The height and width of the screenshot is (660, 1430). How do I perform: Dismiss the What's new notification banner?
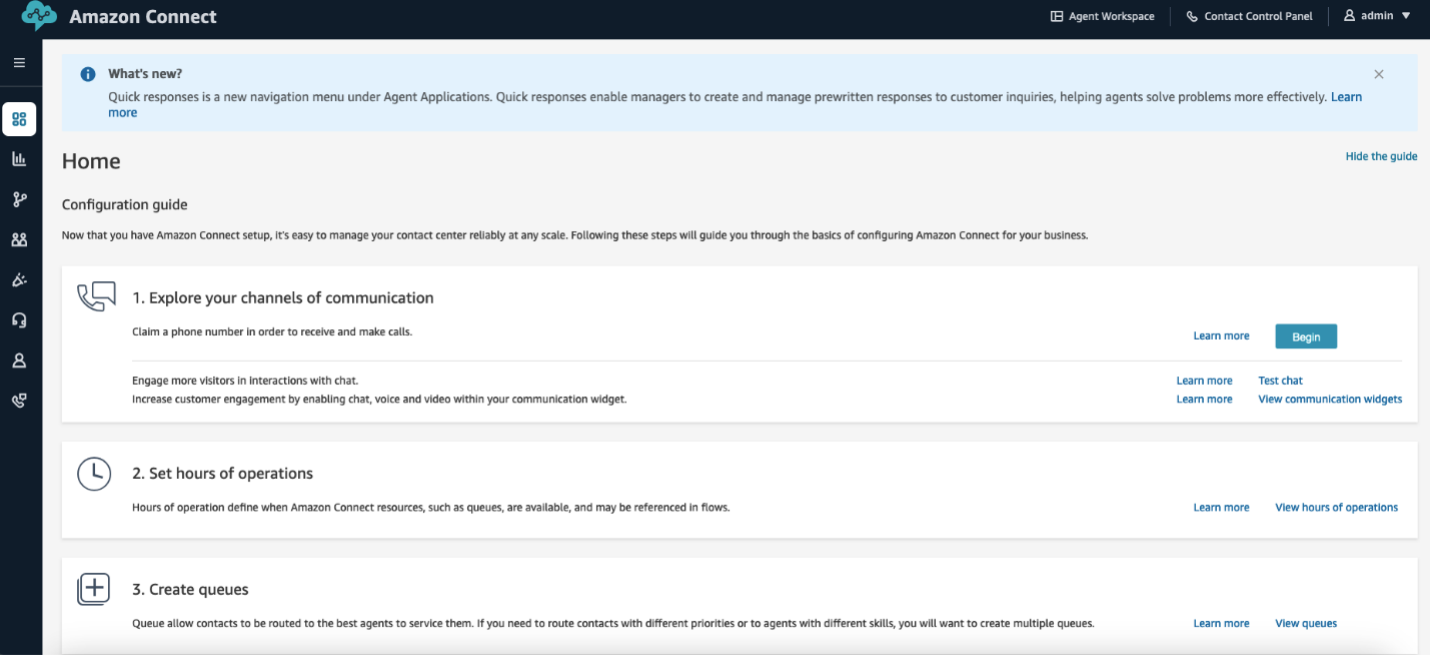[x=1378, y=73]
